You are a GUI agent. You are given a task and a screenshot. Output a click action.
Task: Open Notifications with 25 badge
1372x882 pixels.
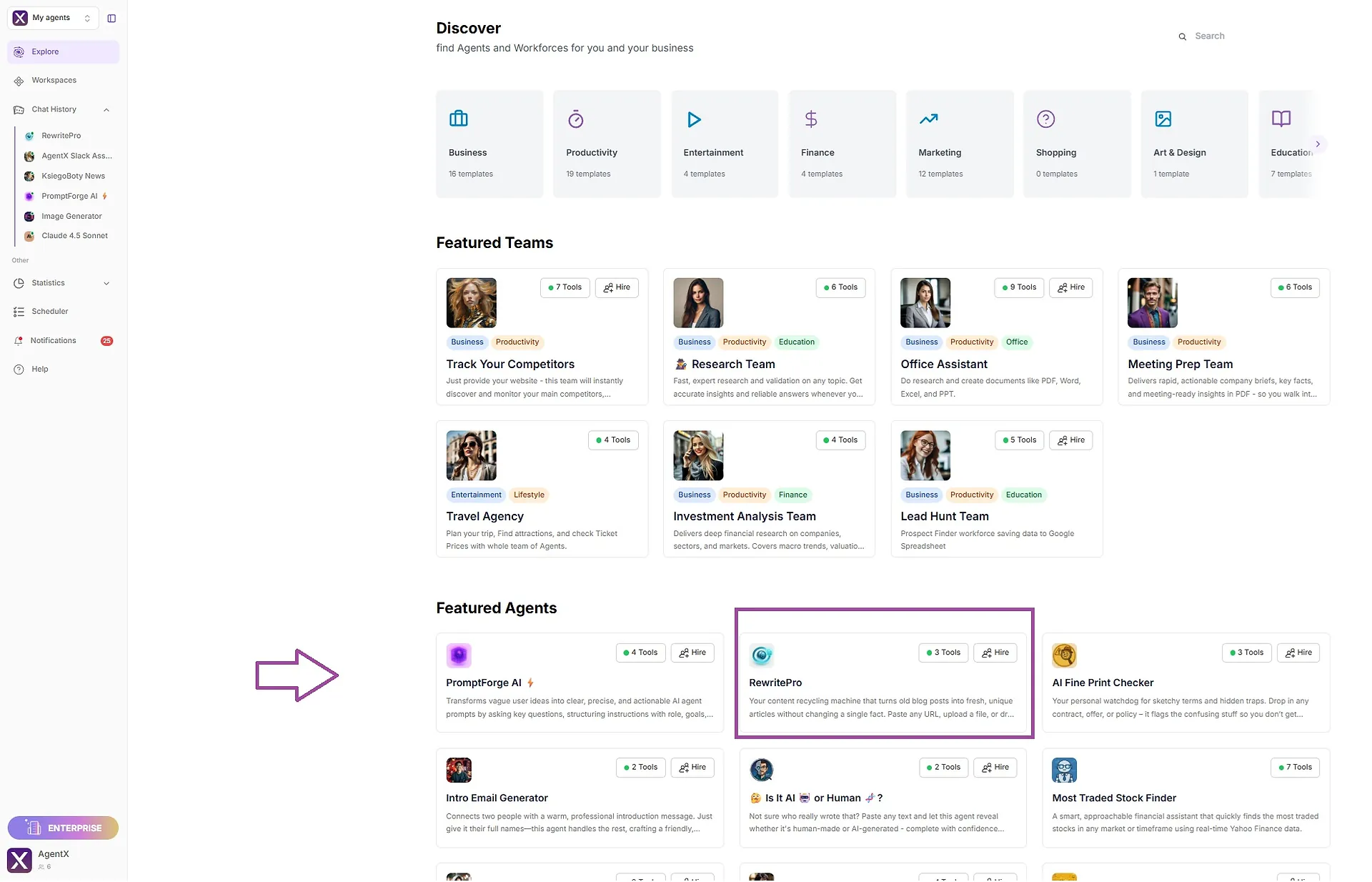pos(54,341)
